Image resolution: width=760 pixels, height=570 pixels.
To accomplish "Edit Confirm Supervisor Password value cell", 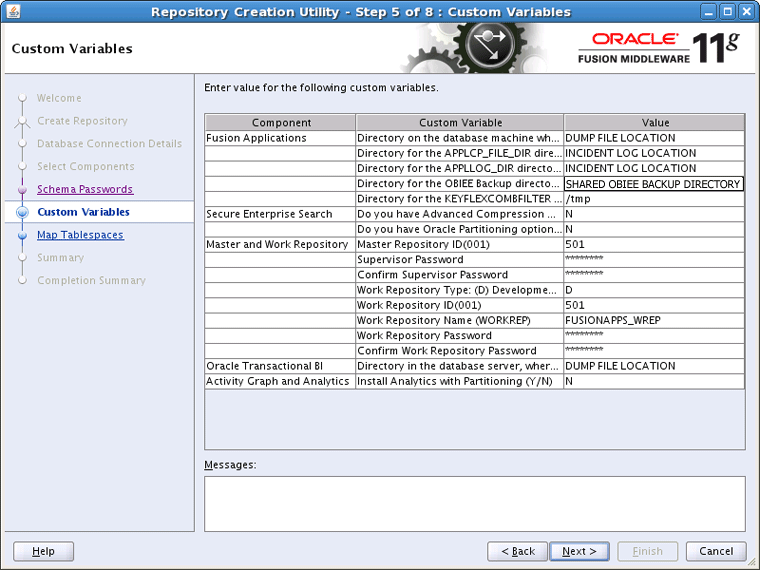I will 654,275.
